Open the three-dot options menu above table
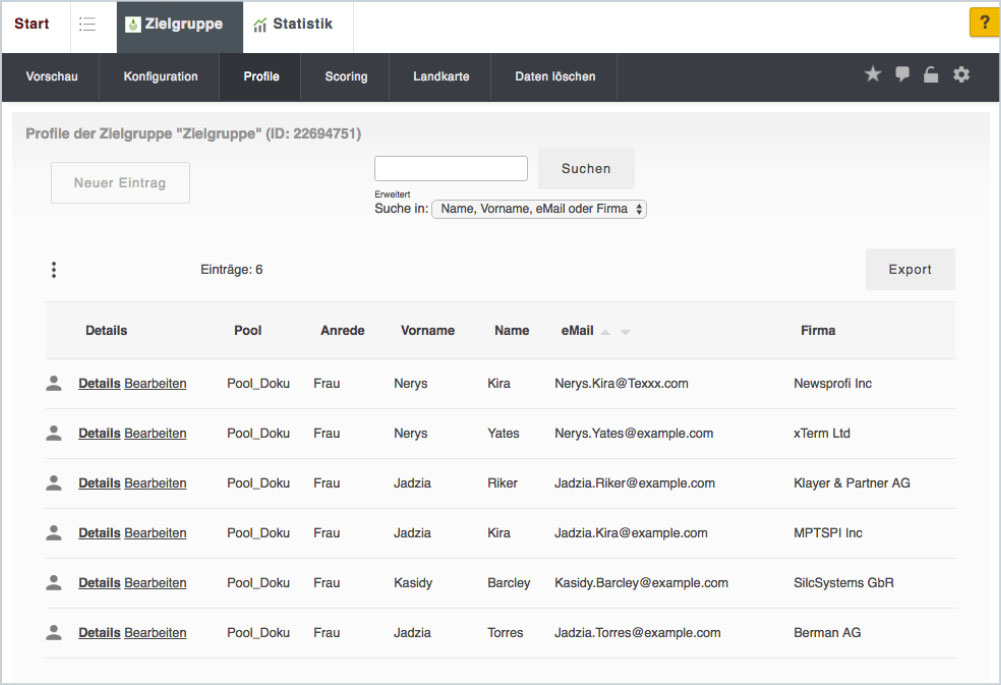The image size is (1001, 685). click(54, 269)
